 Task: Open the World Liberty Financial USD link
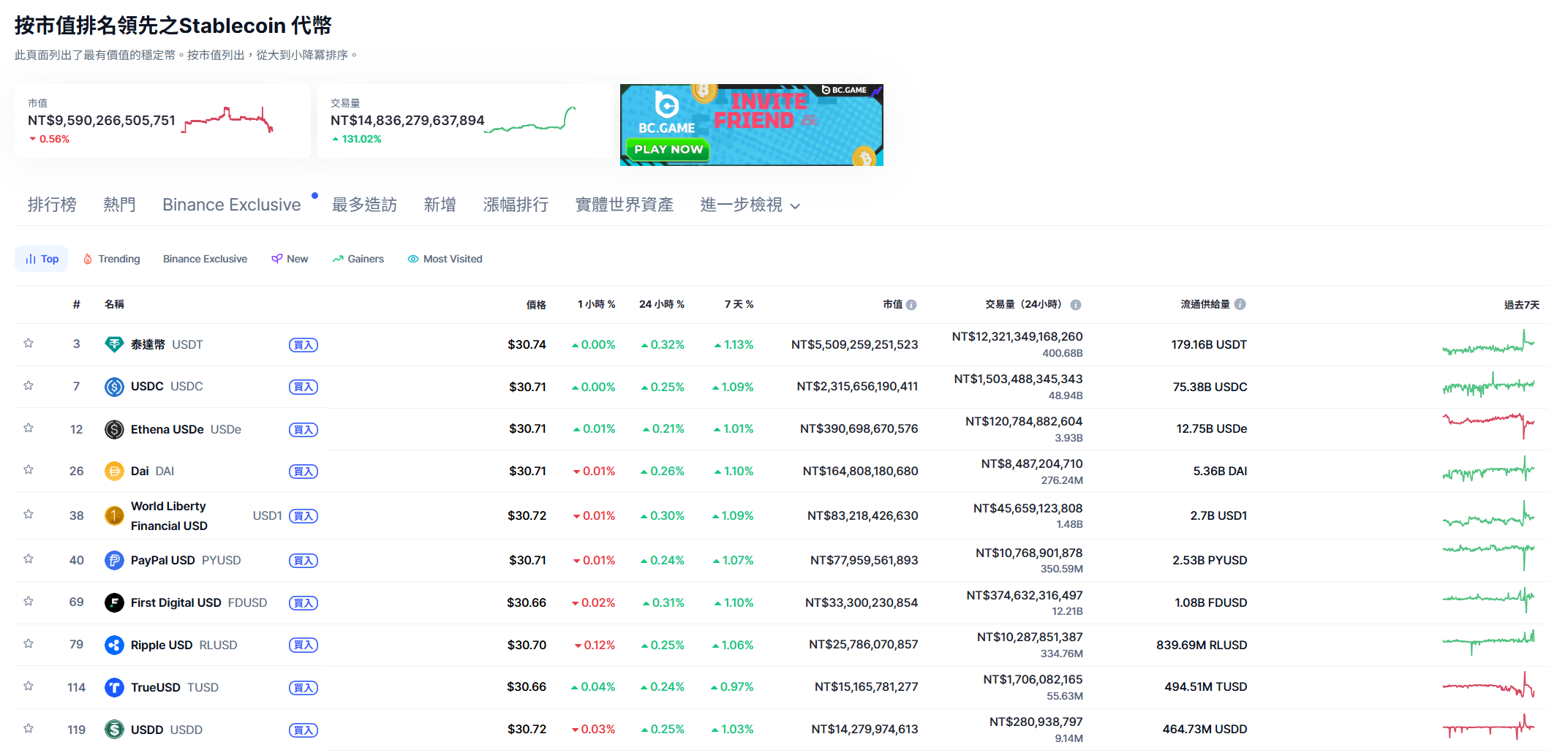tap(169, 516)
